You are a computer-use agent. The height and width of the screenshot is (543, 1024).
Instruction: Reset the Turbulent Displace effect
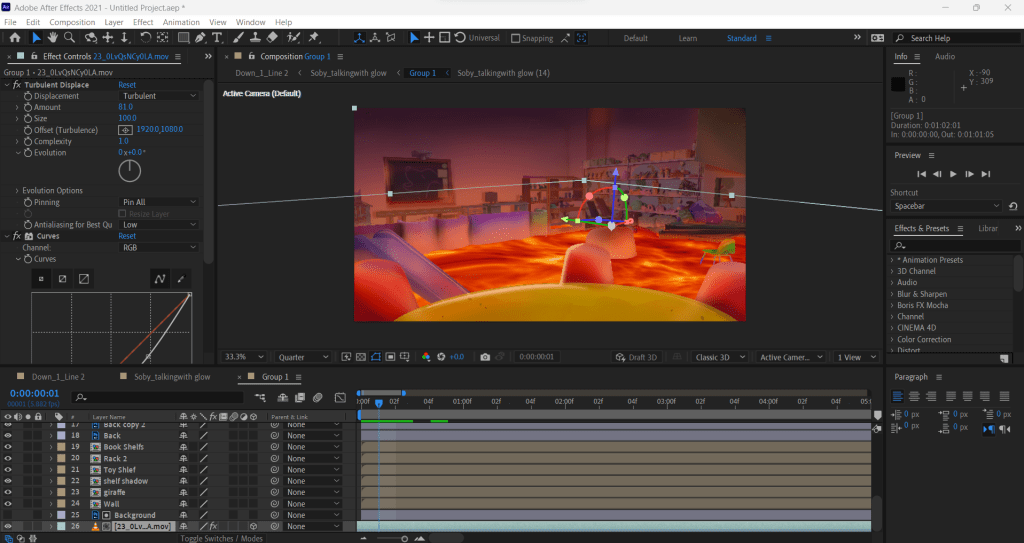pyautogui.click(x=127, y=85)
